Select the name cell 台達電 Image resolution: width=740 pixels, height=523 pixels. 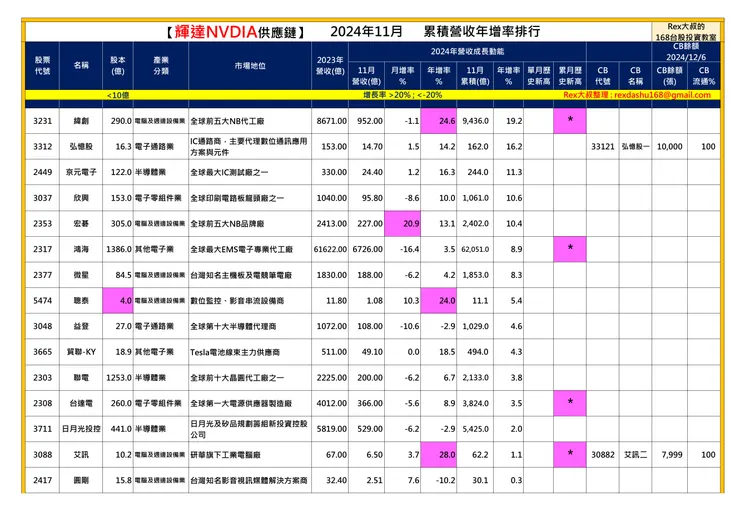[81, 403]
